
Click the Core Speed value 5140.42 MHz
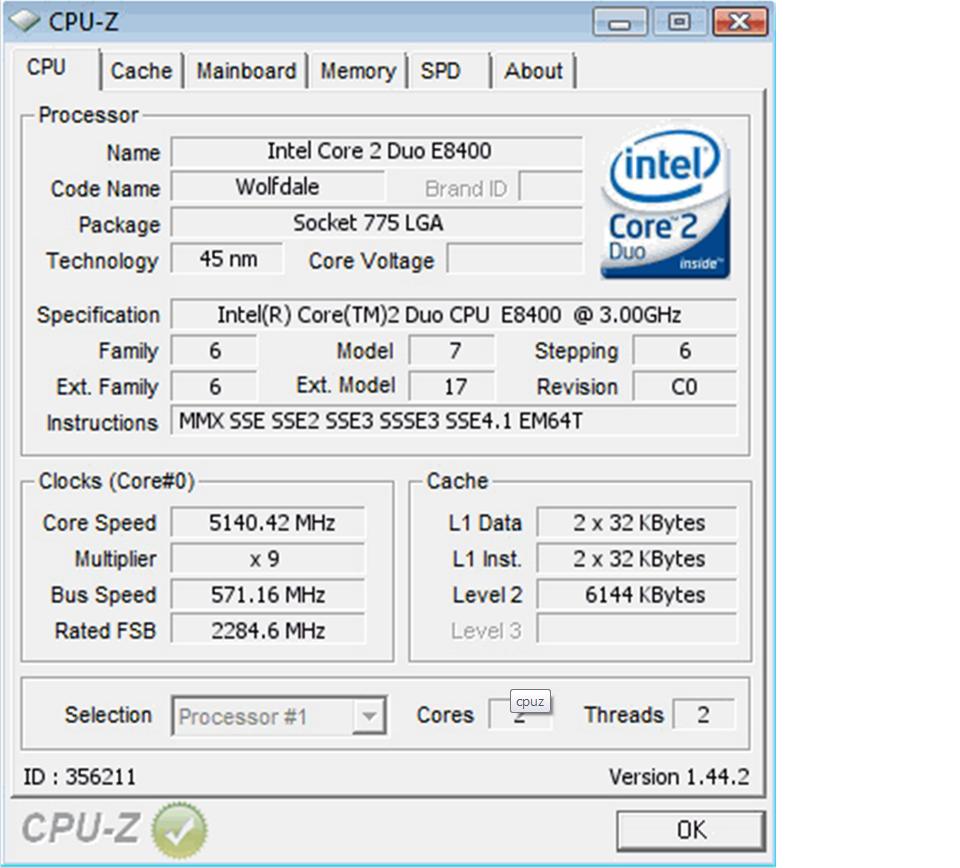[x=268, y=523]
